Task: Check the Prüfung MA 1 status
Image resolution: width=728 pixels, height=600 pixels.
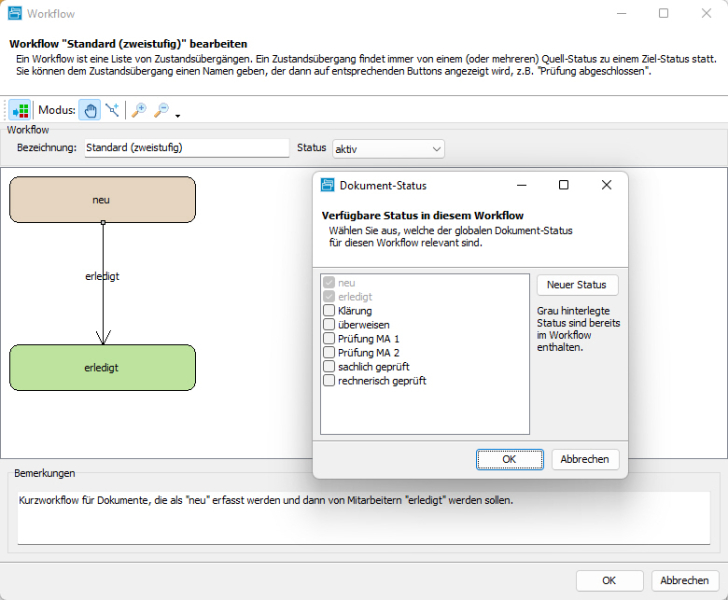Action: pos(329,338)
